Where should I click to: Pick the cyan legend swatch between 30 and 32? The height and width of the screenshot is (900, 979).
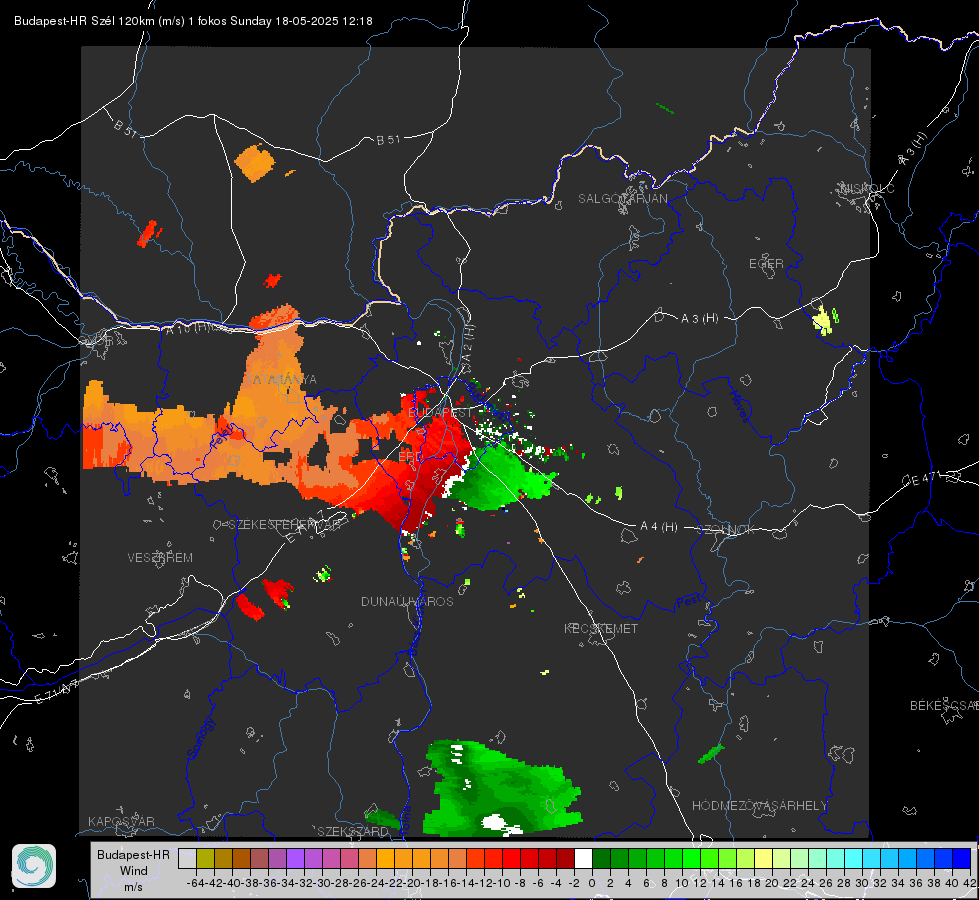[871, 858]
